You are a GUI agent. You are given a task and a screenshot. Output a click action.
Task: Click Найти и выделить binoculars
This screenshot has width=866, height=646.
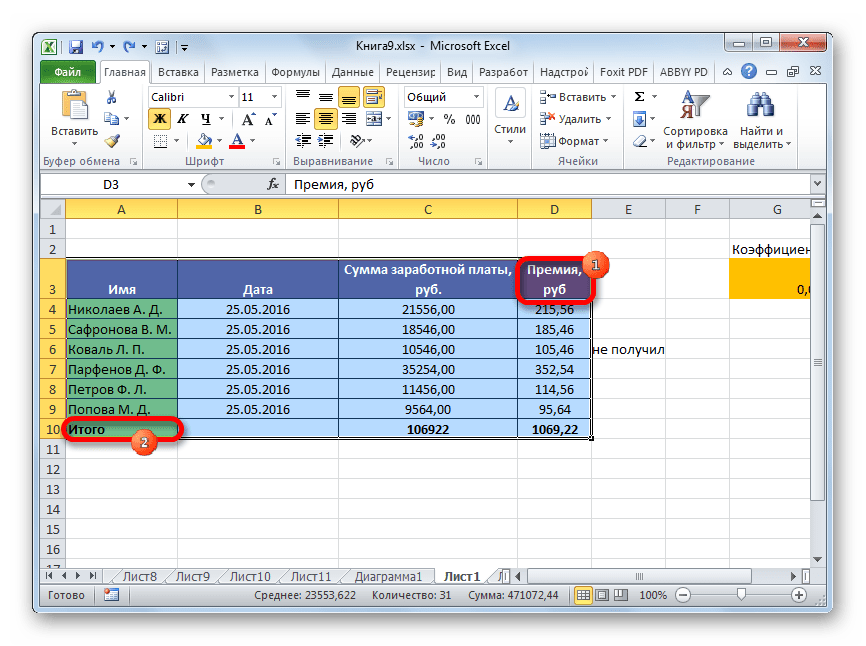pos(761,119)
